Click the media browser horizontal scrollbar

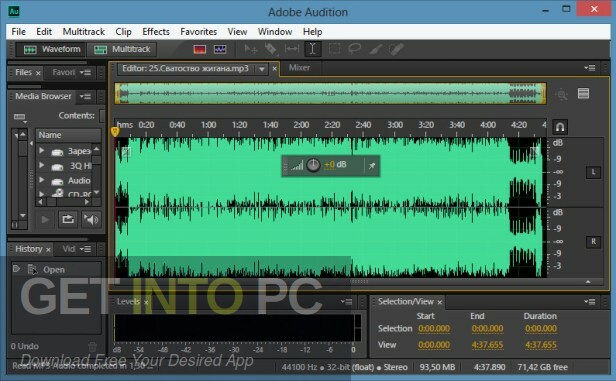[x=63, y=202]
